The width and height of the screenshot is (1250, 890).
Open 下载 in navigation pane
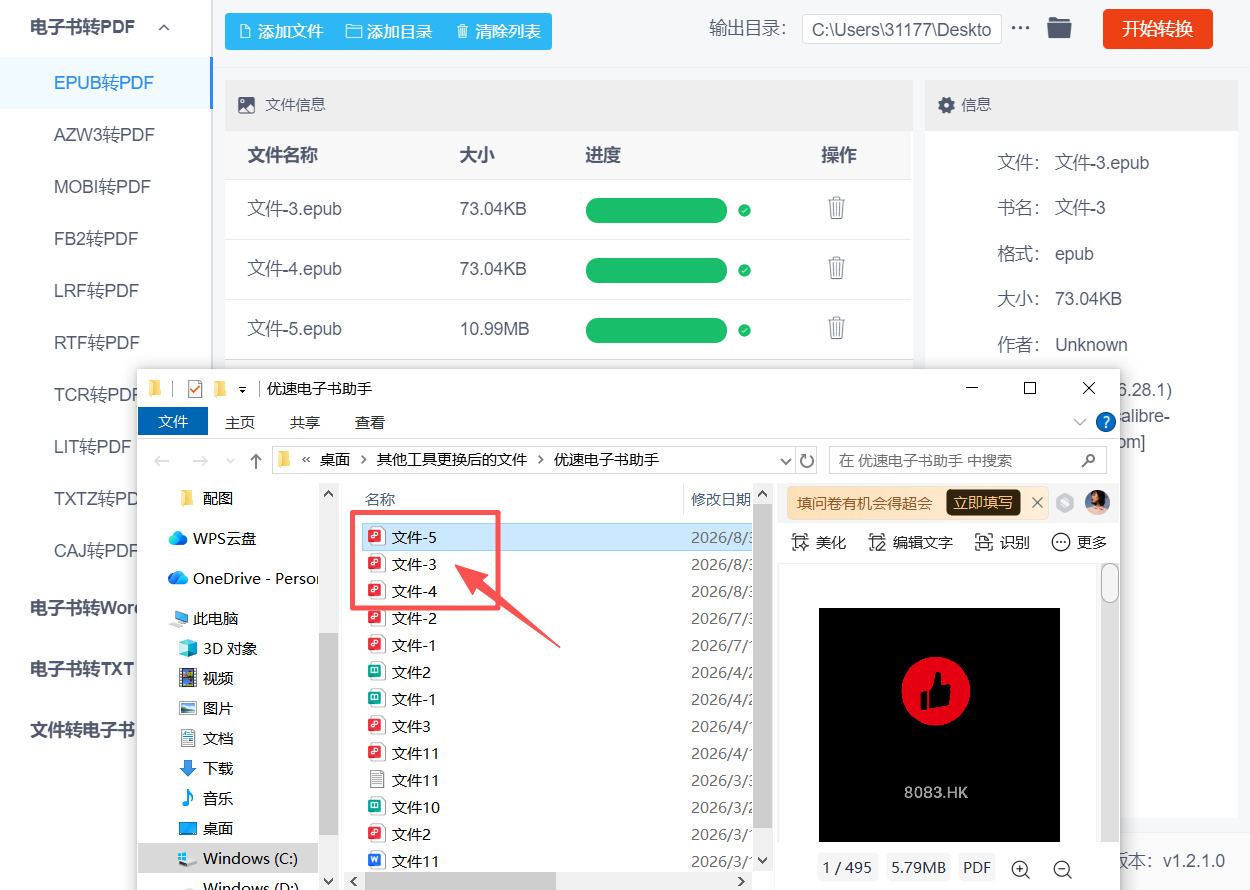click(206, 768)
